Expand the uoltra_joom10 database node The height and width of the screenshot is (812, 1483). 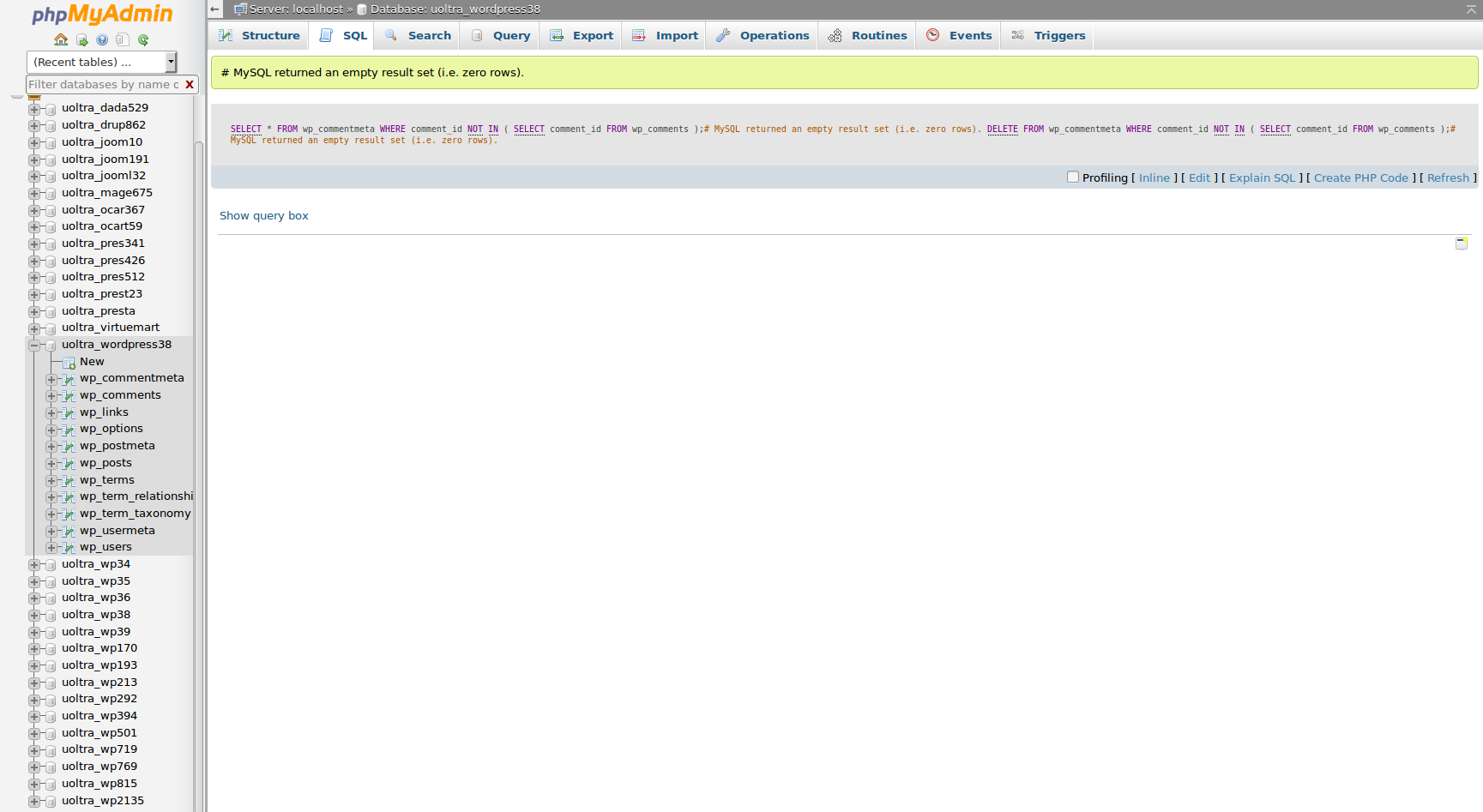pos(34,143)
